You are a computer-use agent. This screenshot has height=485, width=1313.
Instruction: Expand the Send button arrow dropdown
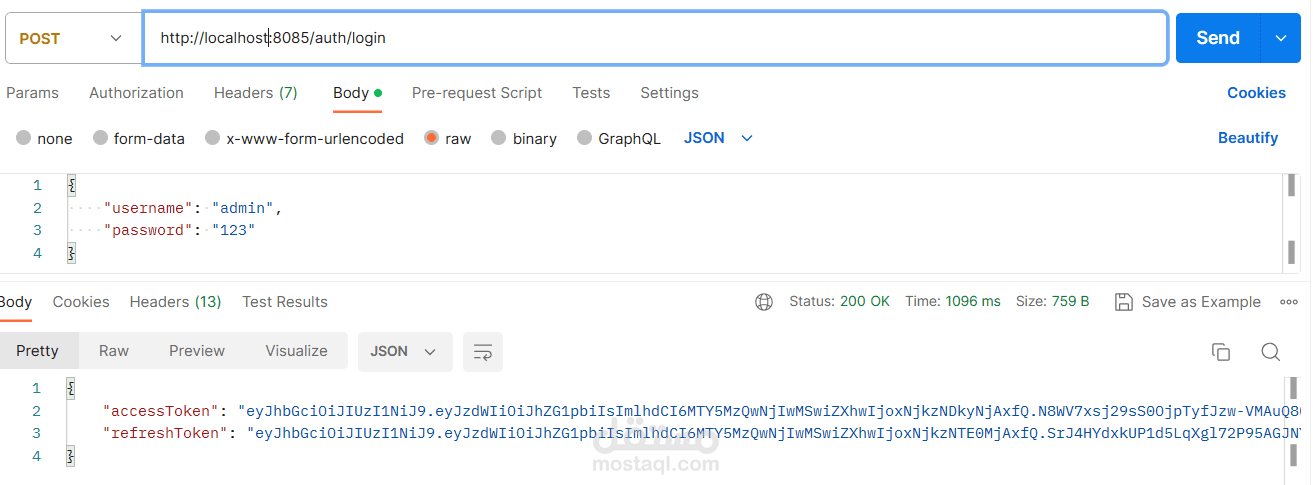point(1281,38)
